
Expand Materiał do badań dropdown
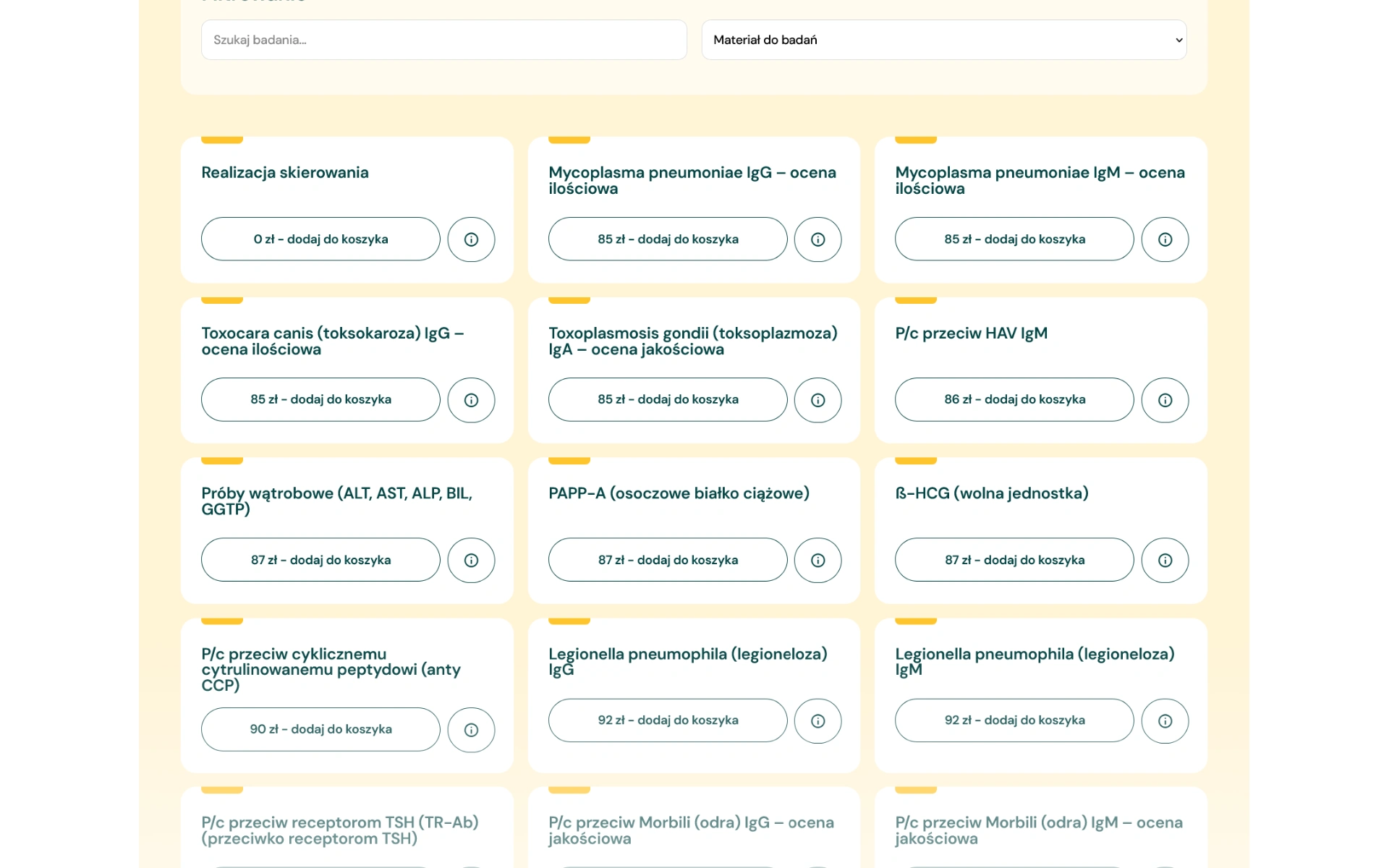943,40
